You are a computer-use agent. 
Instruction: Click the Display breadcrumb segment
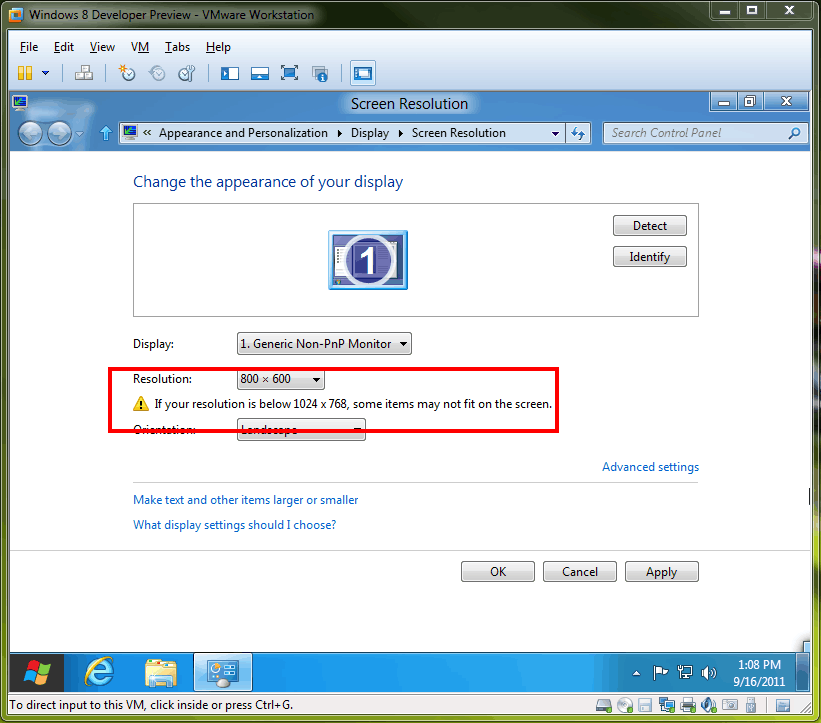tap(370, 133)
